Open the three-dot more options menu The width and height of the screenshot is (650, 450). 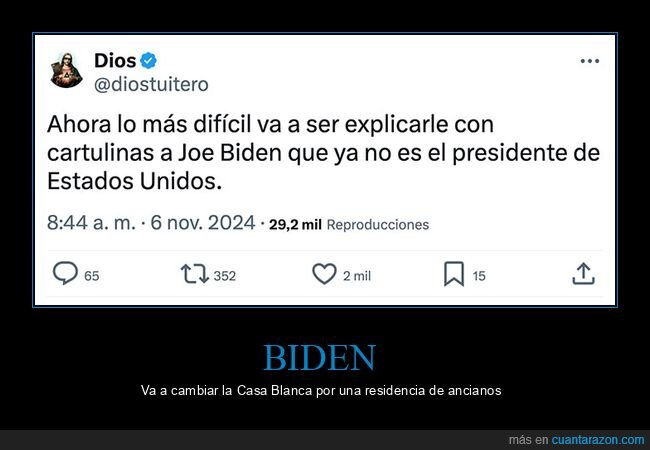pos(589,61)
